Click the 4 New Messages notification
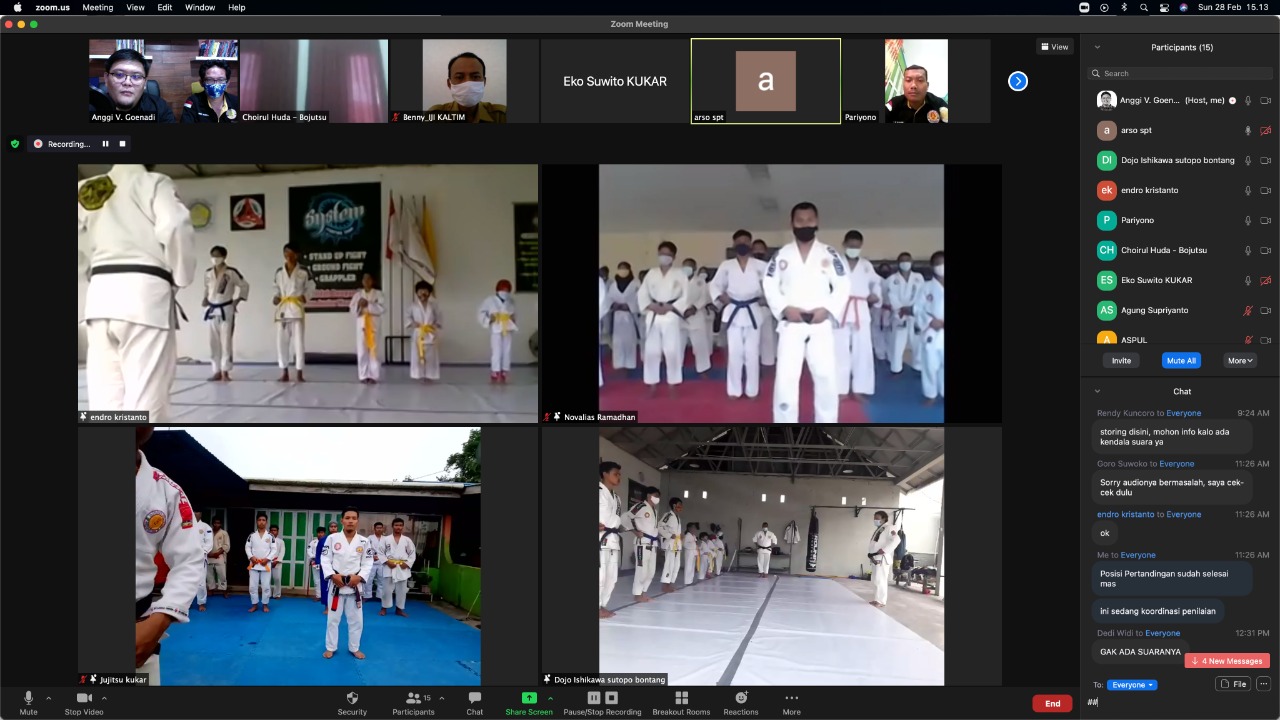This screenshot has width=1280, height=720. (x=1227, y=661)
